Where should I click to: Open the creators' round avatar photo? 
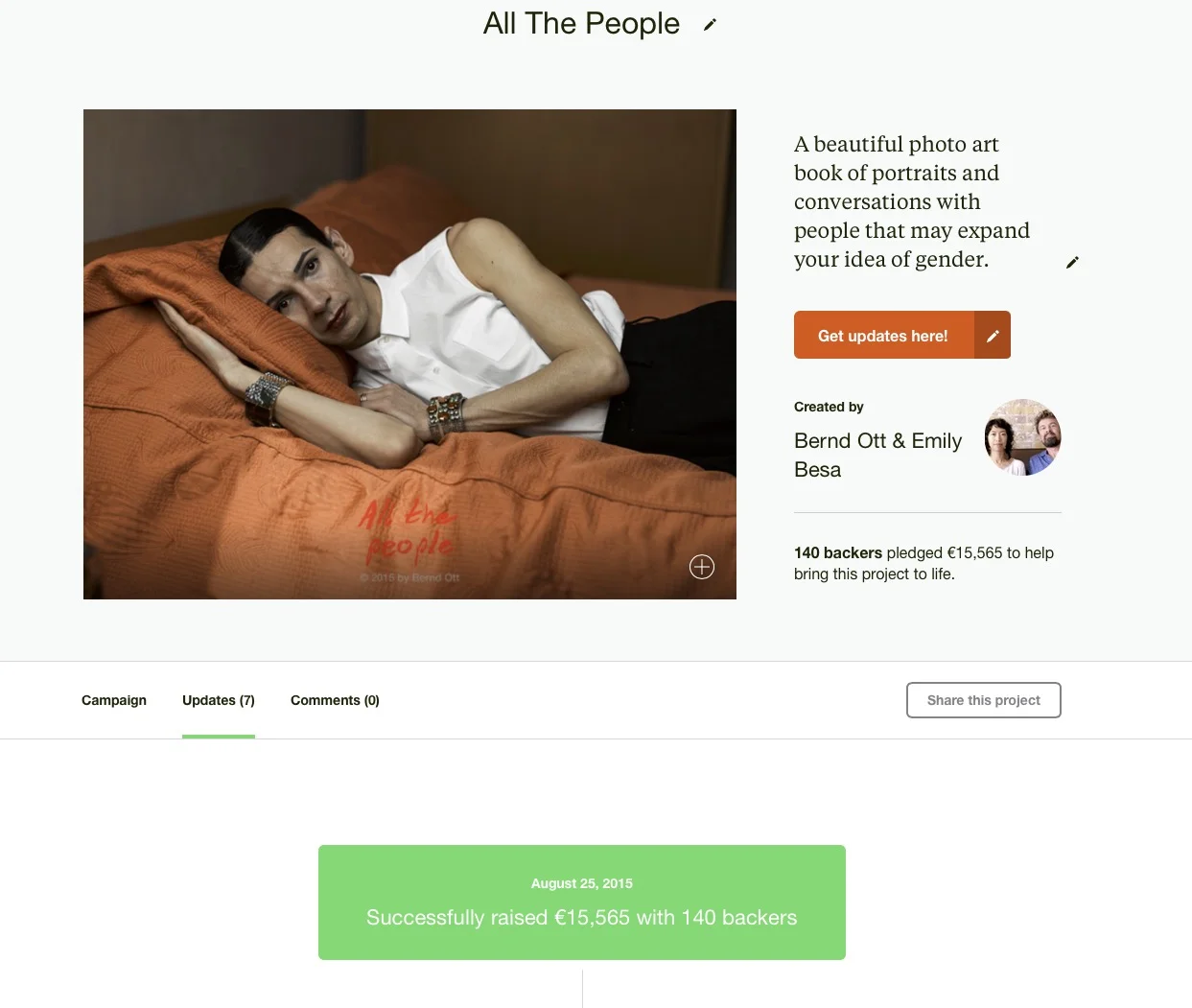tap(1022, 437)
